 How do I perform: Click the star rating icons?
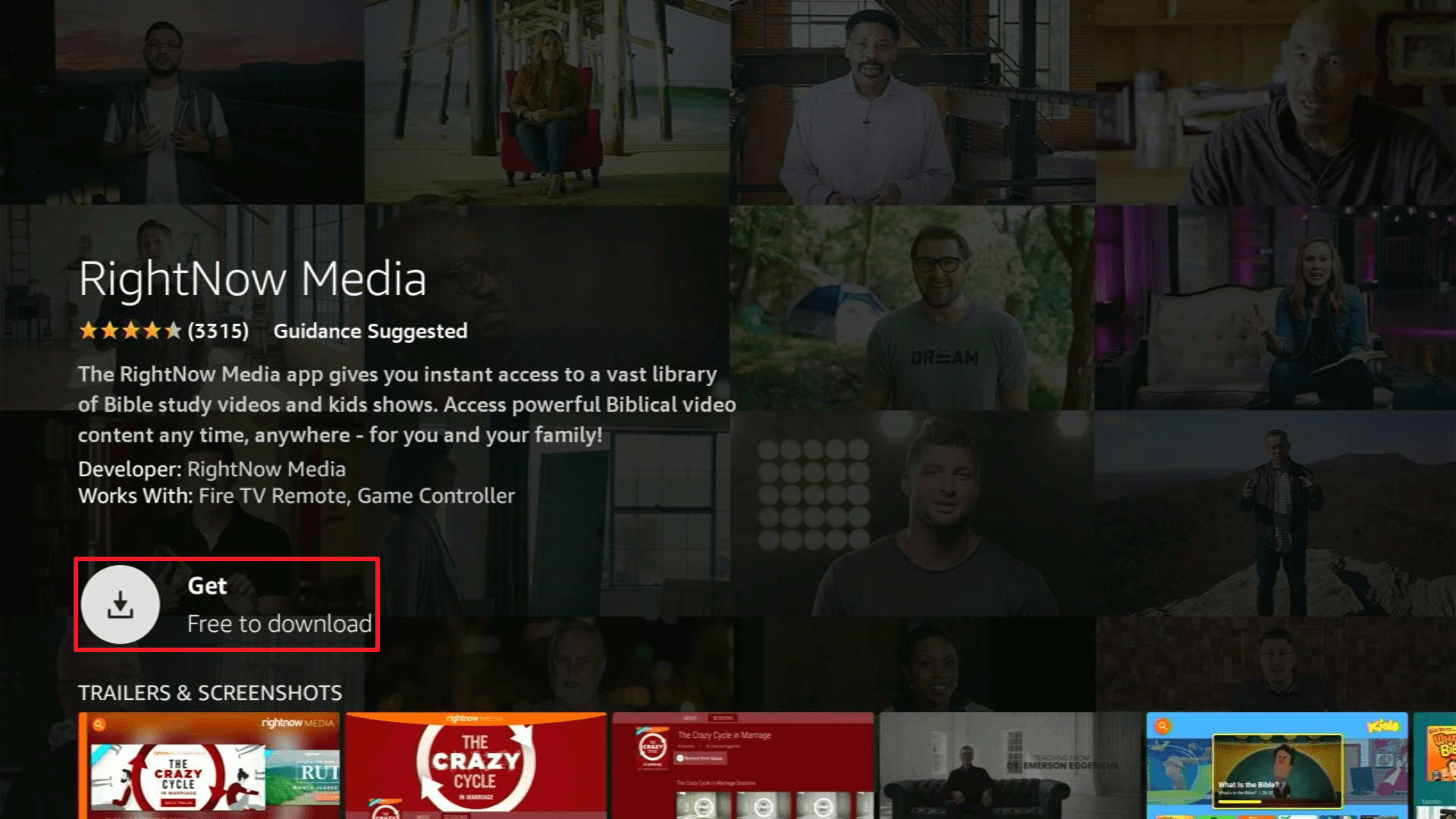click(130, 331)
